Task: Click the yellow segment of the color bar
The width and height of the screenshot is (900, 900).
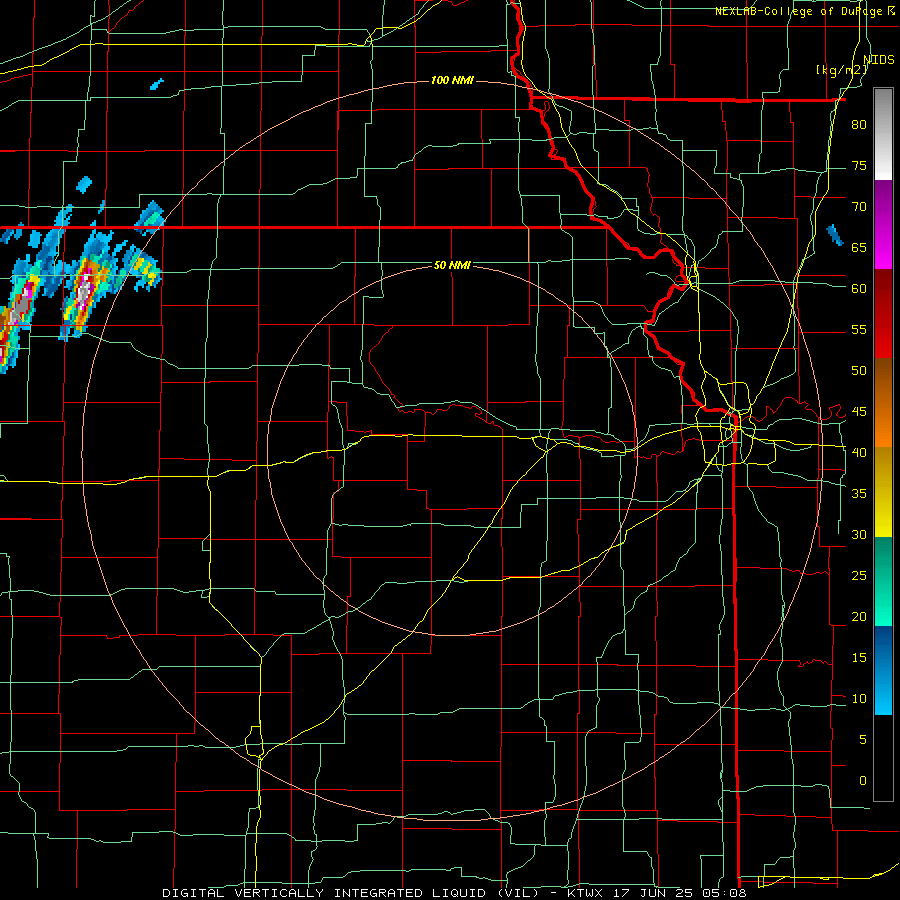Action: point(883,492)
